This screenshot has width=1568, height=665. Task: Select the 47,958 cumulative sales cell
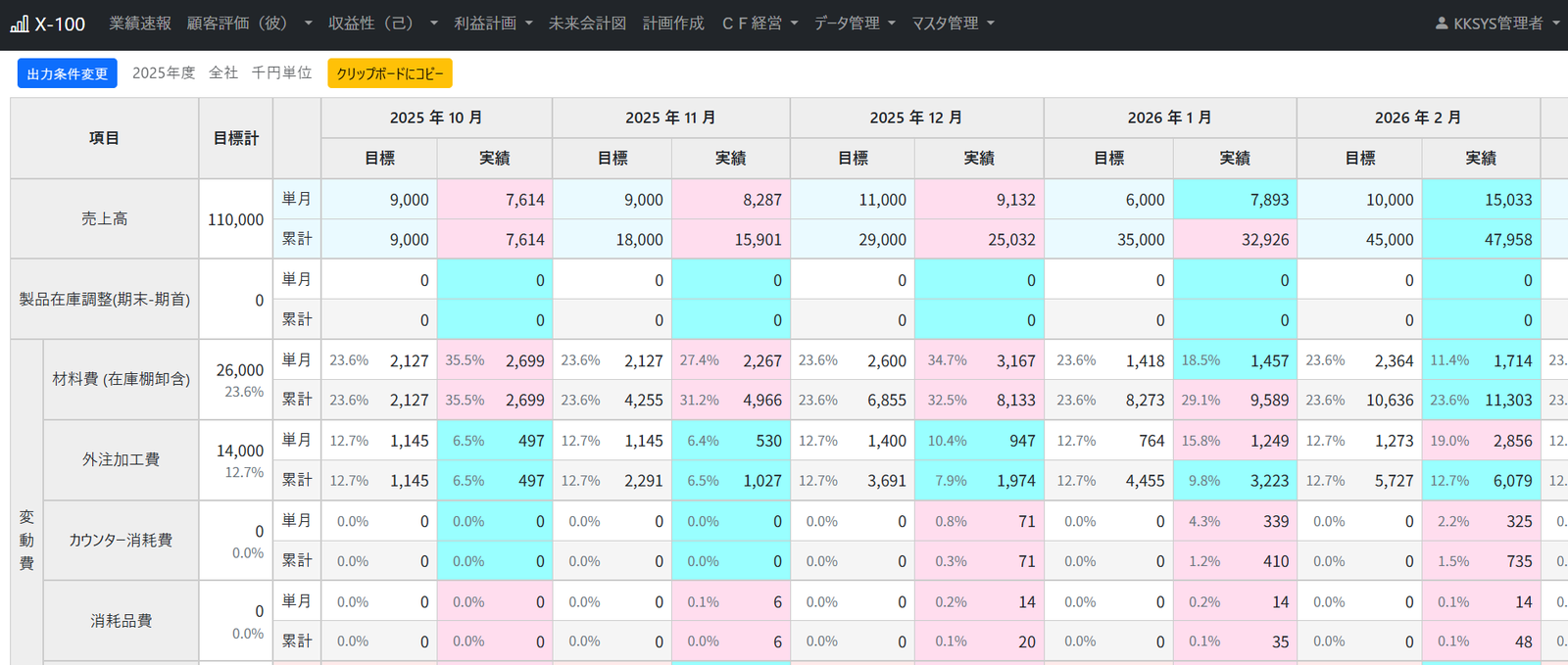click(x=1481, y=240)
